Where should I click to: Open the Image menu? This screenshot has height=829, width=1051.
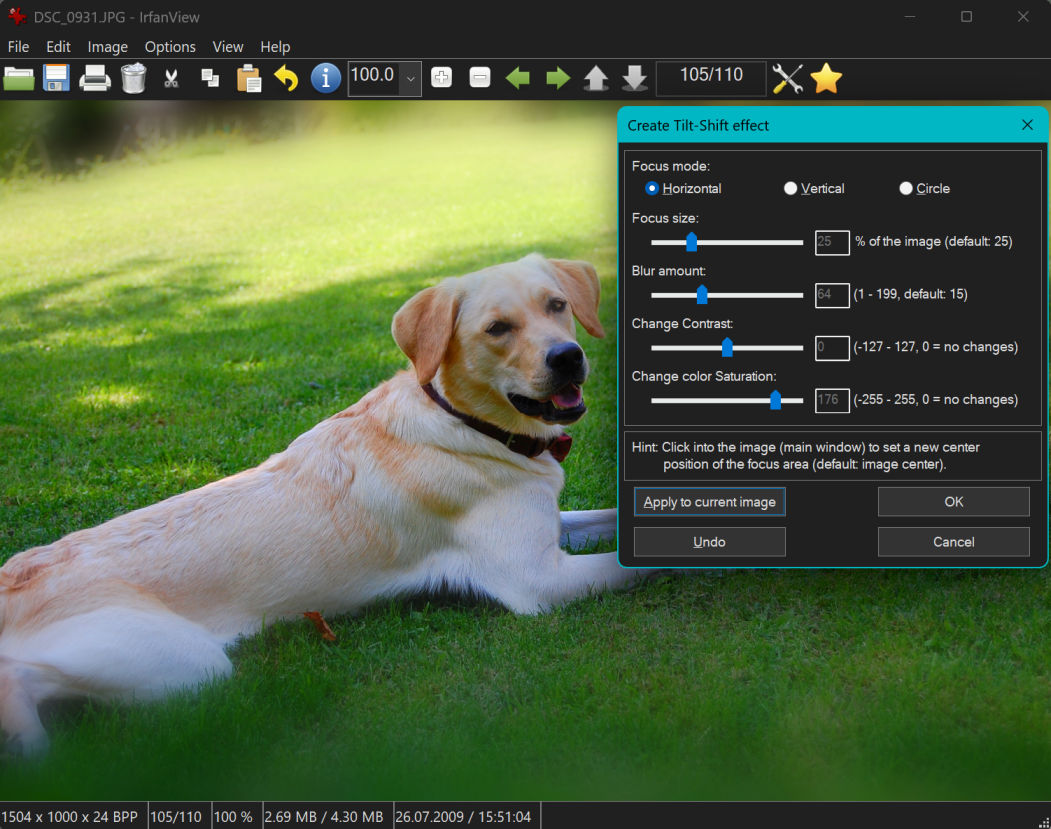click(107, 47)
